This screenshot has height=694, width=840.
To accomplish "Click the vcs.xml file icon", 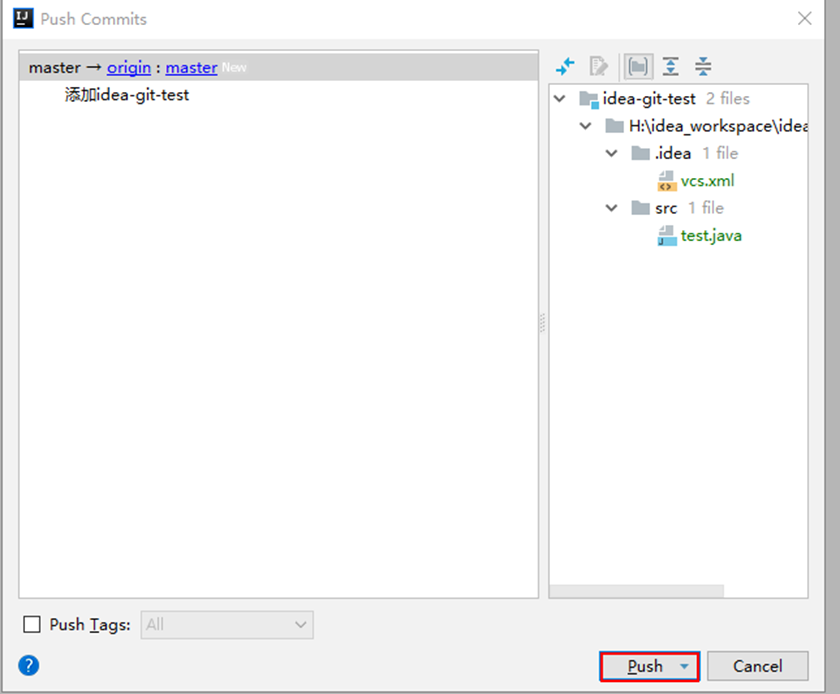I will [666, 181].
